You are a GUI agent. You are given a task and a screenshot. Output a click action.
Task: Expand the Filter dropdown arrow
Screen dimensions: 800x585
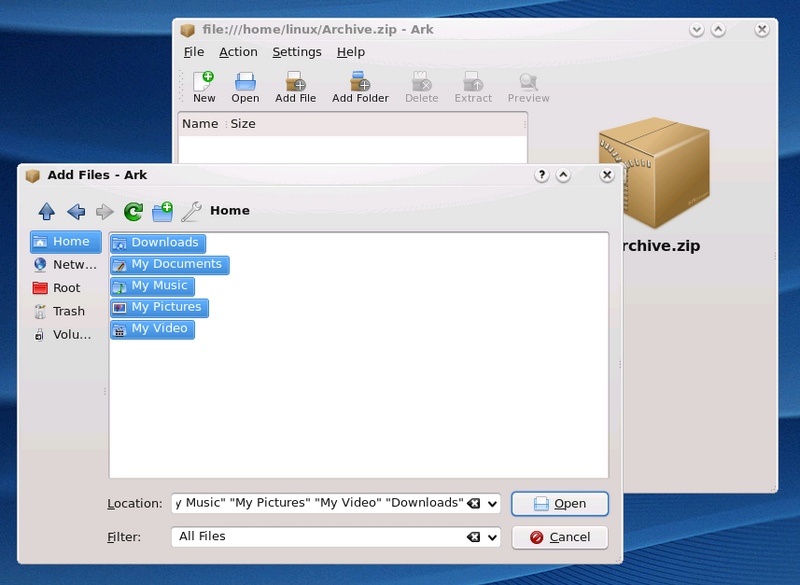pos(492,538)
